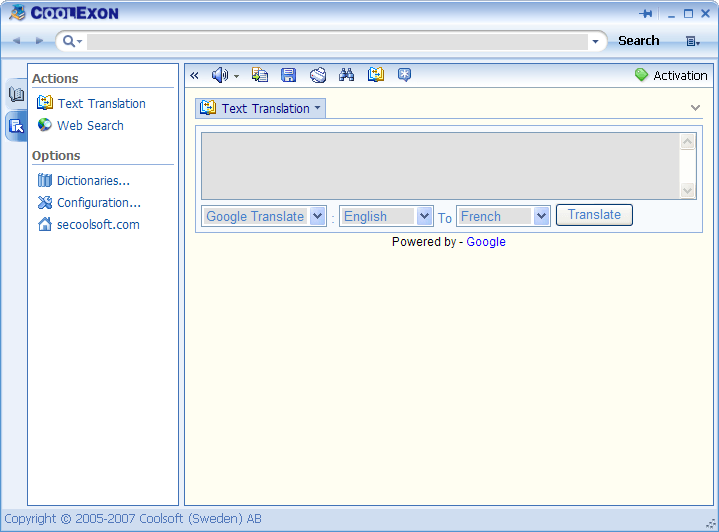Viewport: 719px width, 532px height.
Task: Open the main menu icon beside Search
Action: tap(692, 41)
